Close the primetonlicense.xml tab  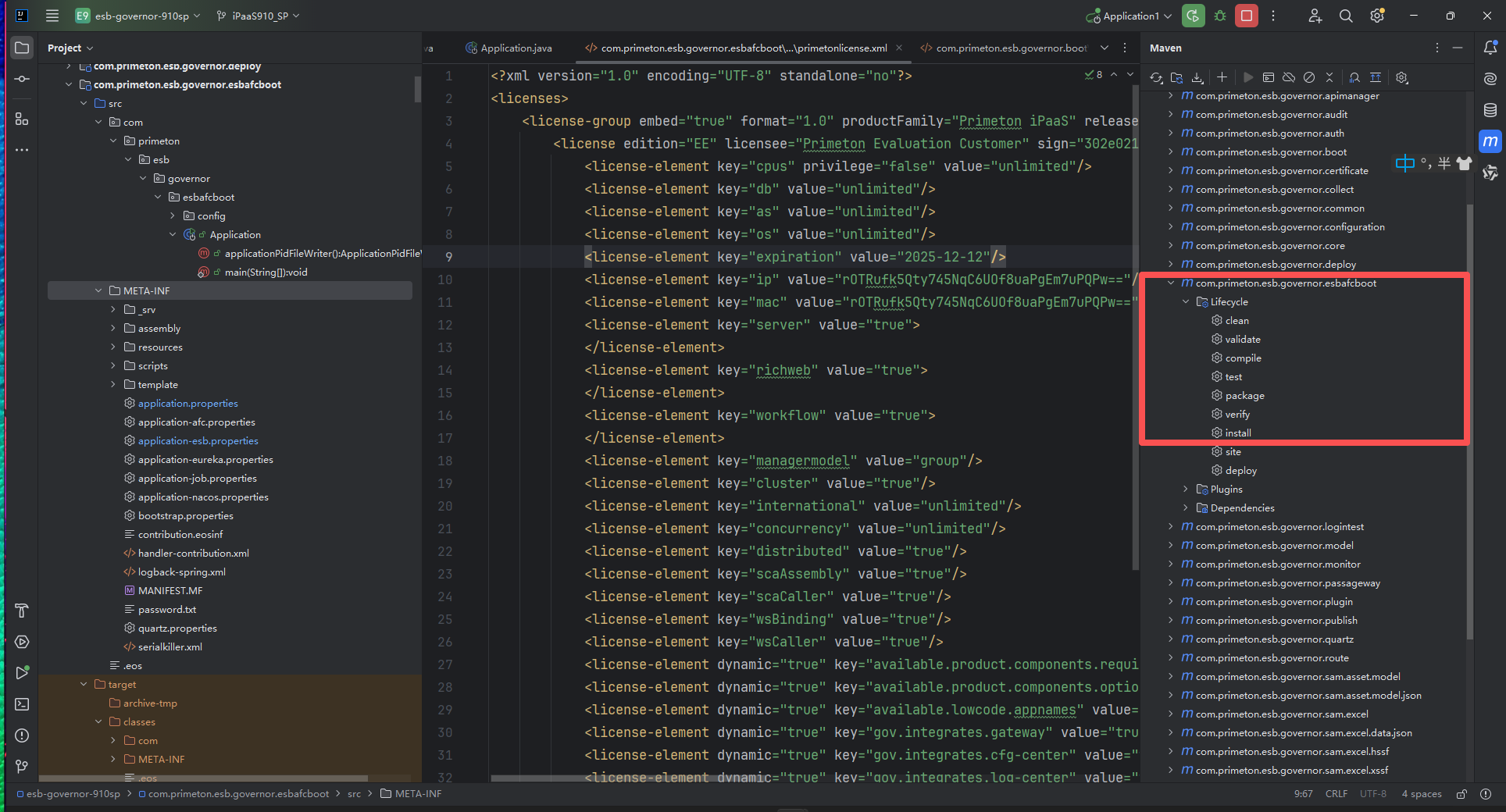click(x=899, y=48)
